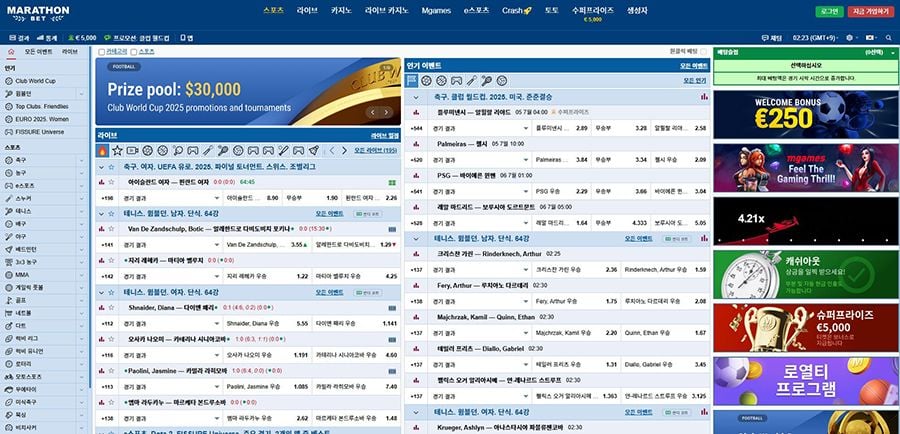The height and width of the screenshot is (434, 900).
Task: Click the star favorites icon in live filter bar
Action: pos(118,151)
